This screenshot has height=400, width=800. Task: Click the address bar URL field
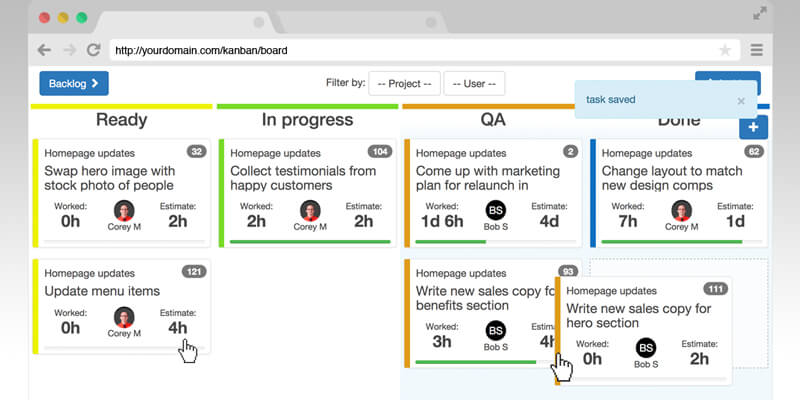[400, 50]
